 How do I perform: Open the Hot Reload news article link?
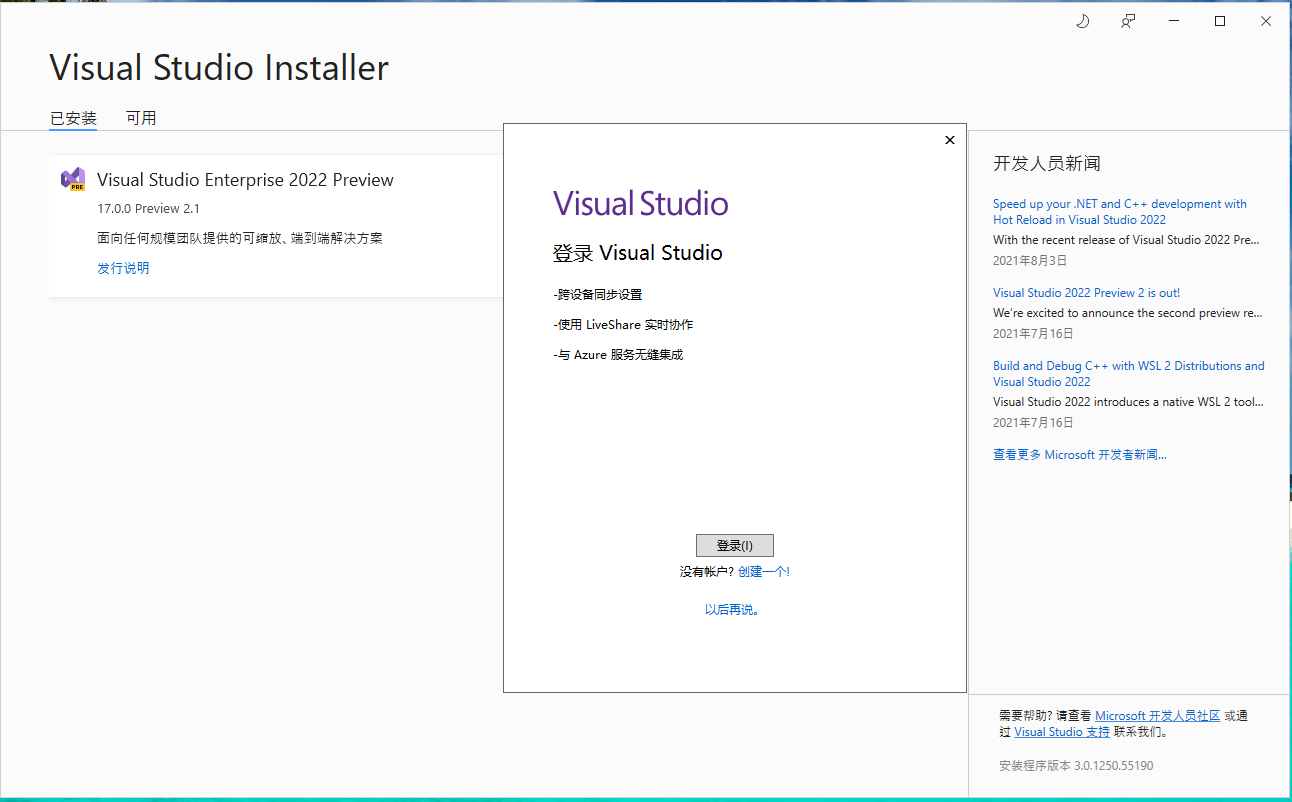click(x=1120, y=212)
